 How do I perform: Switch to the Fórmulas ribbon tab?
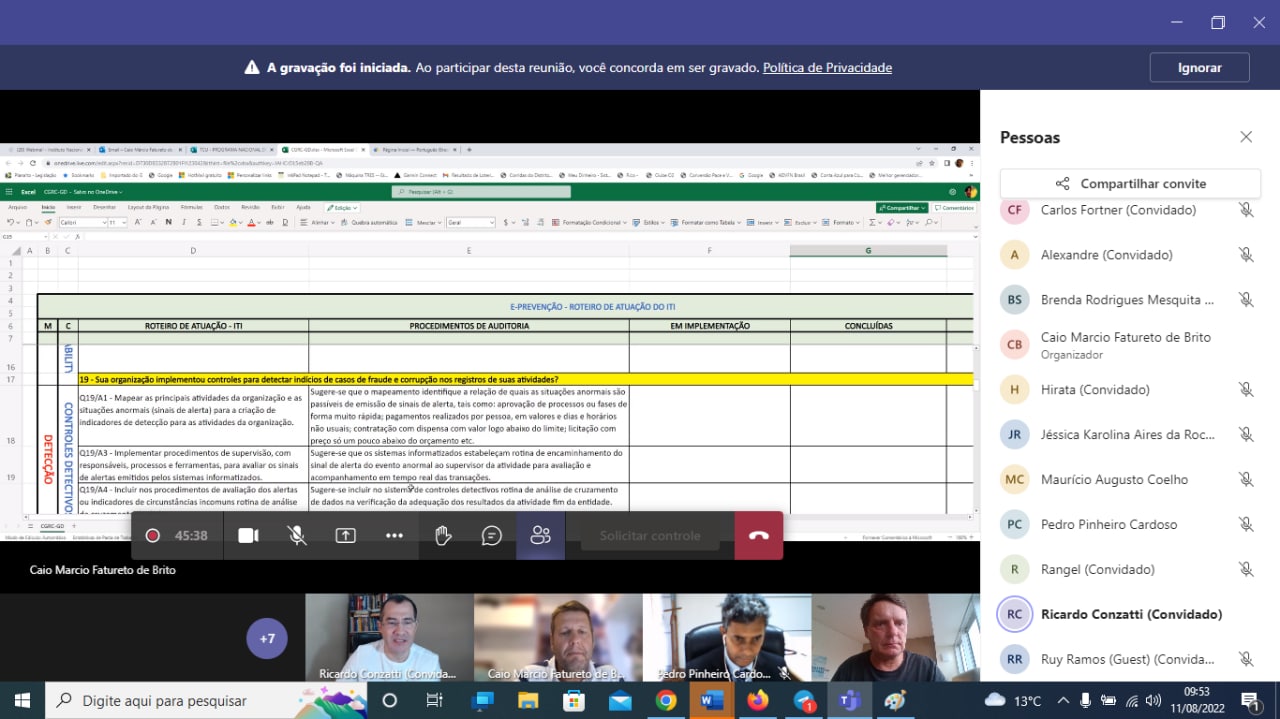[190, 207]
